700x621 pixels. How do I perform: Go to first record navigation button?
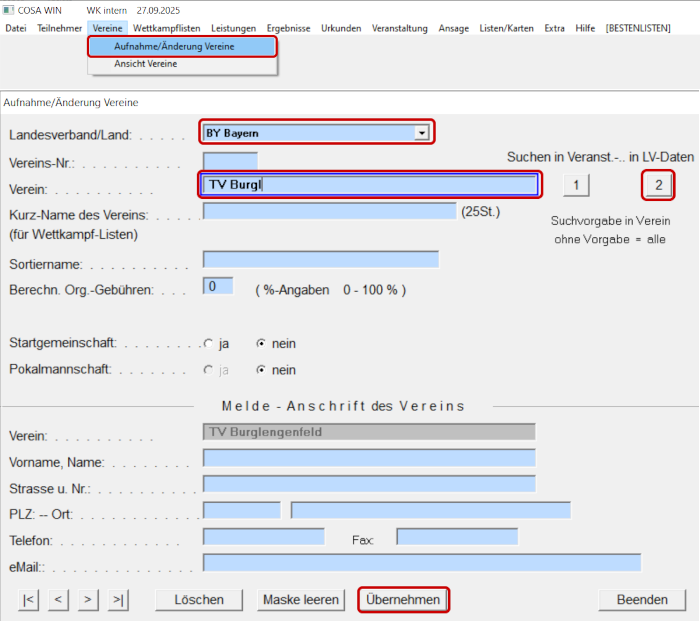pyautogui.click(x=29, y=600)
